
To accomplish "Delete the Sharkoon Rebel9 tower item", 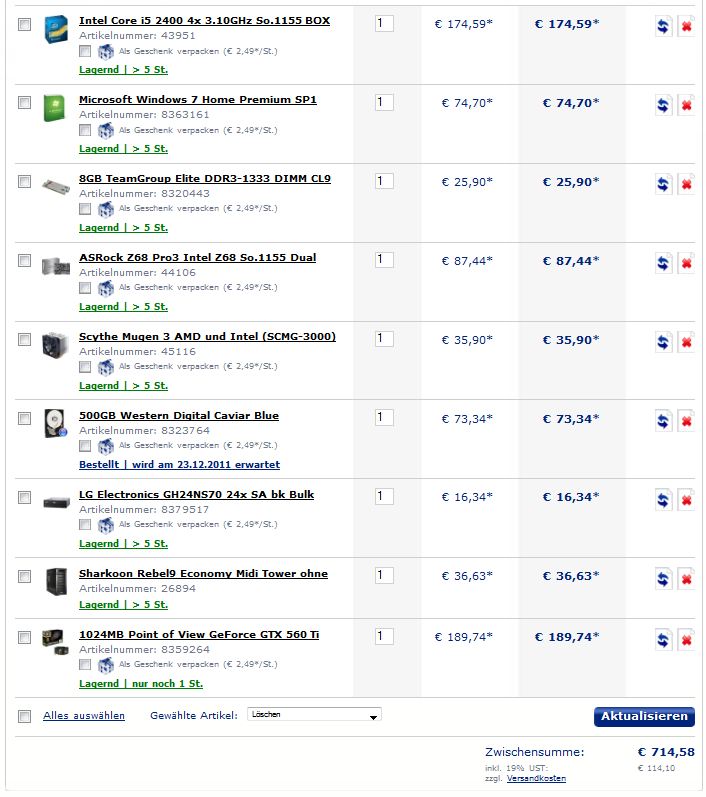I will [x=686, y=579].
